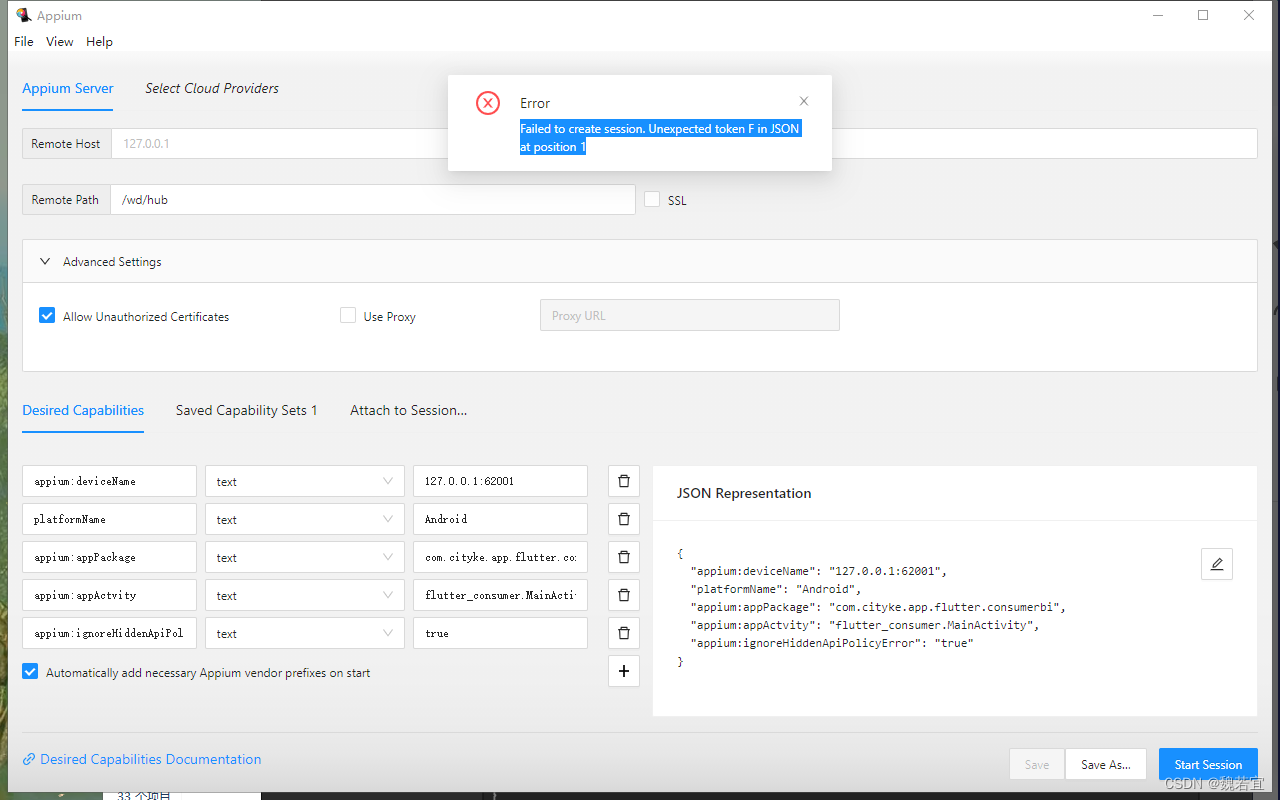Image resolution: width=1280 pixels, height=800 pixels.
Task: Open the Saved Capability Sets tab
Action: click(x=246, y=410)
